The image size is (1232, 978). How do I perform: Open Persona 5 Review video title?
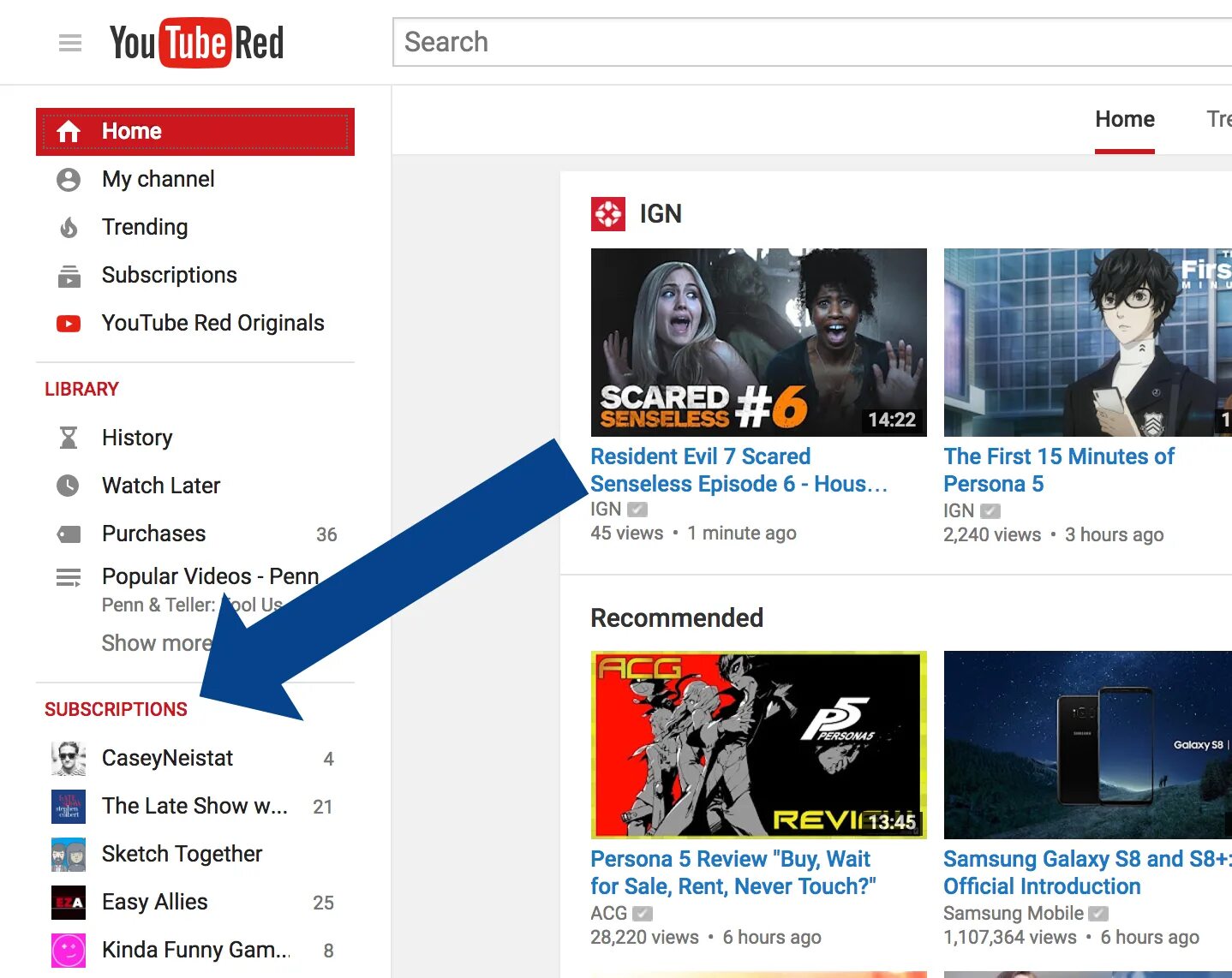[733, 873]
